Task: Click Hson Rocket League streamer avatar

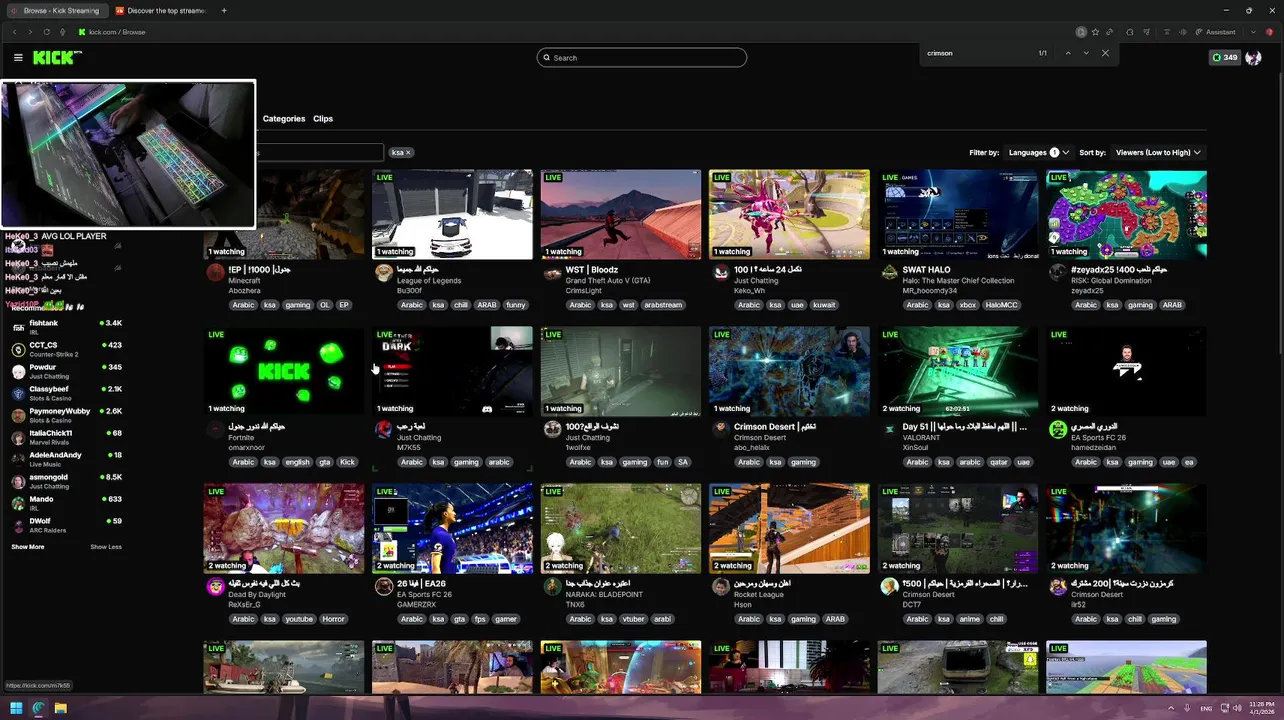Action: [x=721, y=587]
